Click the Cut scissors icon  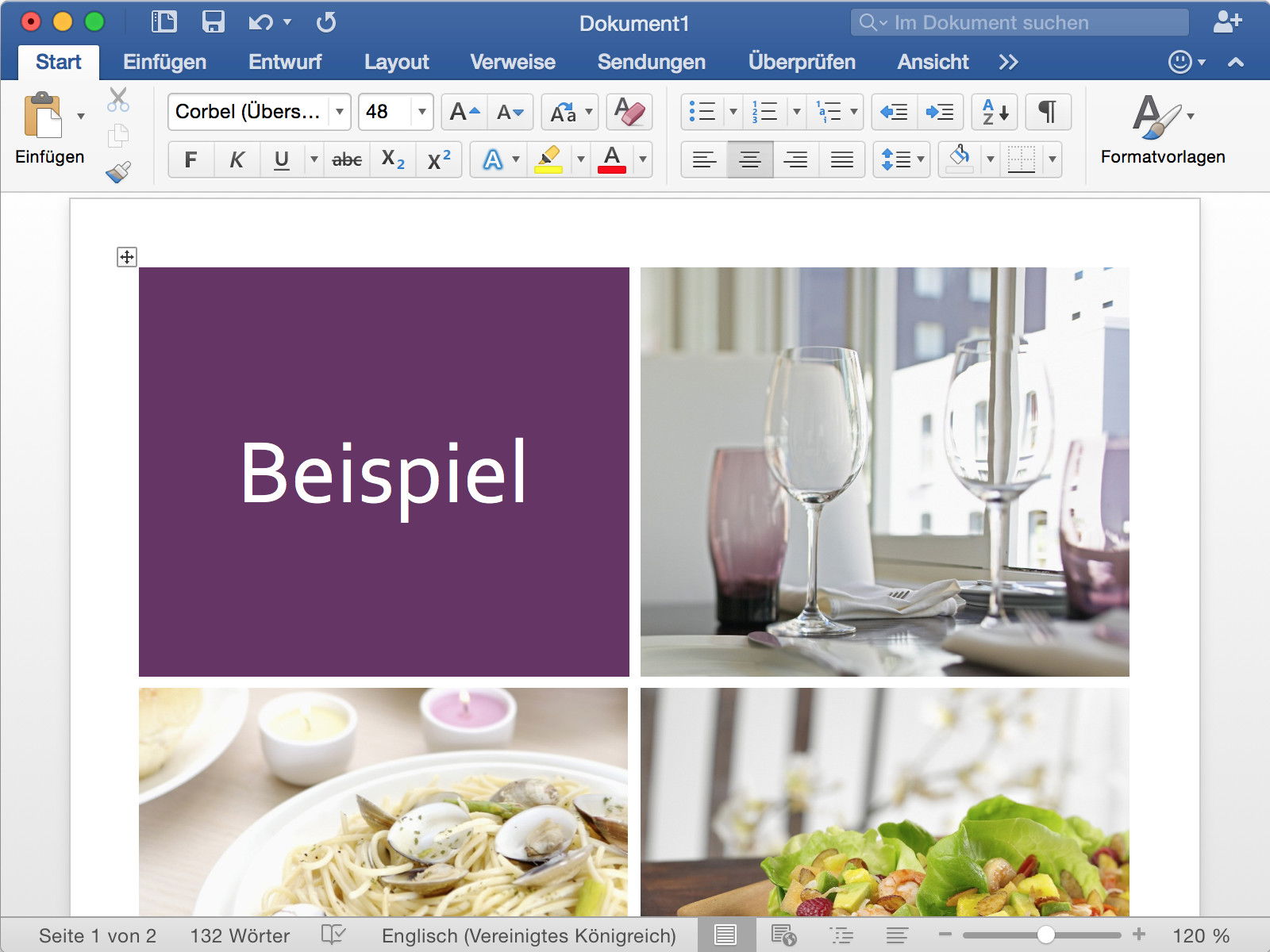[x=118, y=99]
